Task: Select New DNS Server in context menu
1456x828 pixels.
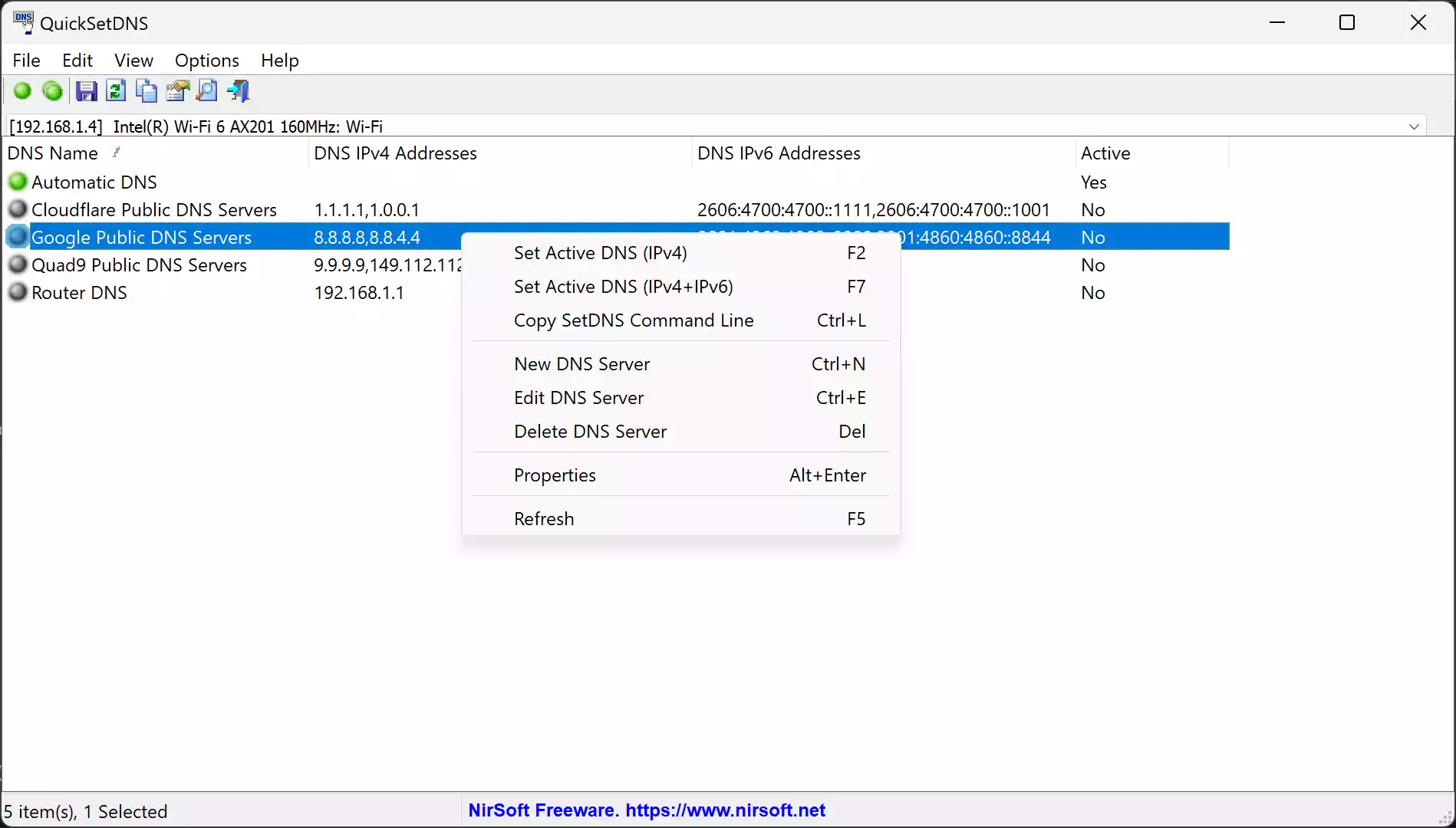Action: pos(680,364)
